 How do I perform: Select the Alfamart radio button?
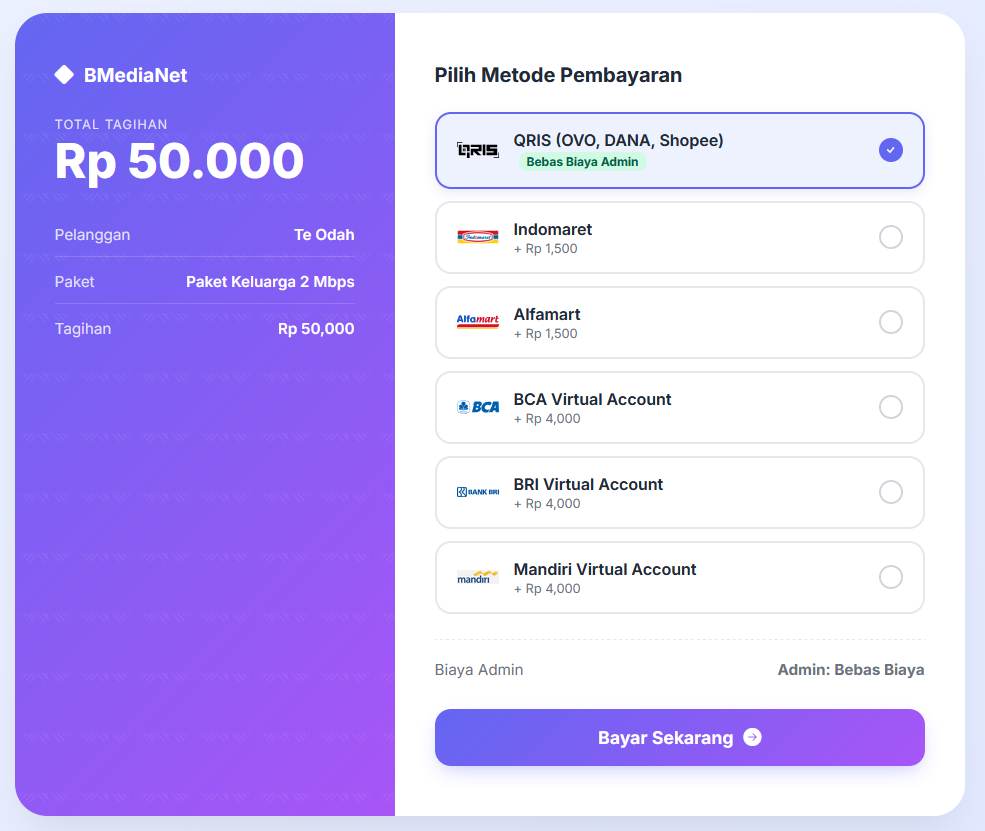(890, 322)
